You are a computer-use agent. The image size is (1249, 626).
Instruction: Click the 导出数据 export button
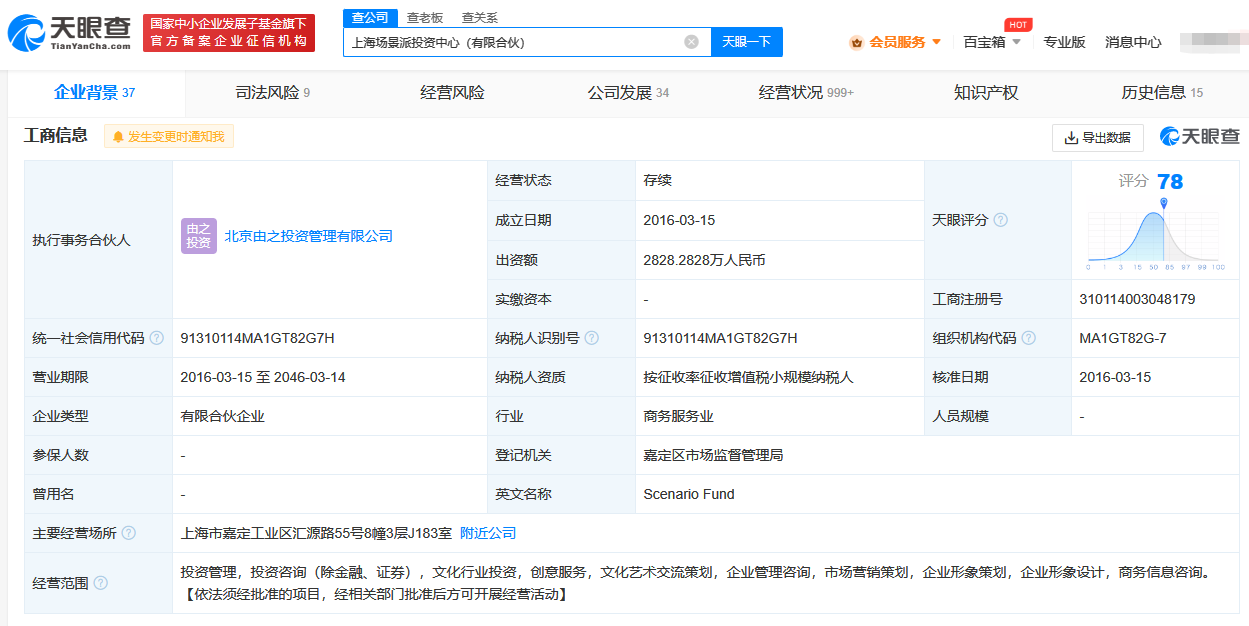[1098, 138]
